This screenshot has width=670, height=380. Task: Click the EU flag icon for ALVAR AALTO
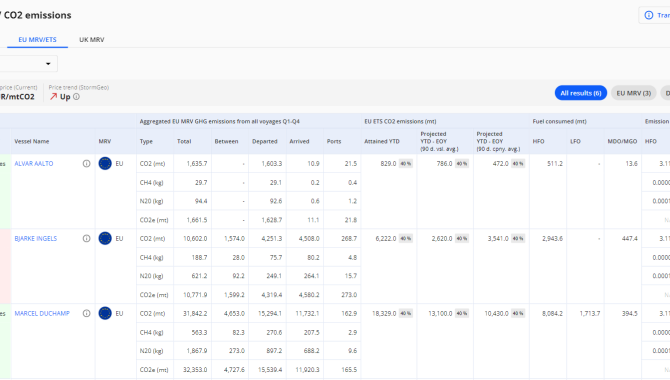coord(105,163)
